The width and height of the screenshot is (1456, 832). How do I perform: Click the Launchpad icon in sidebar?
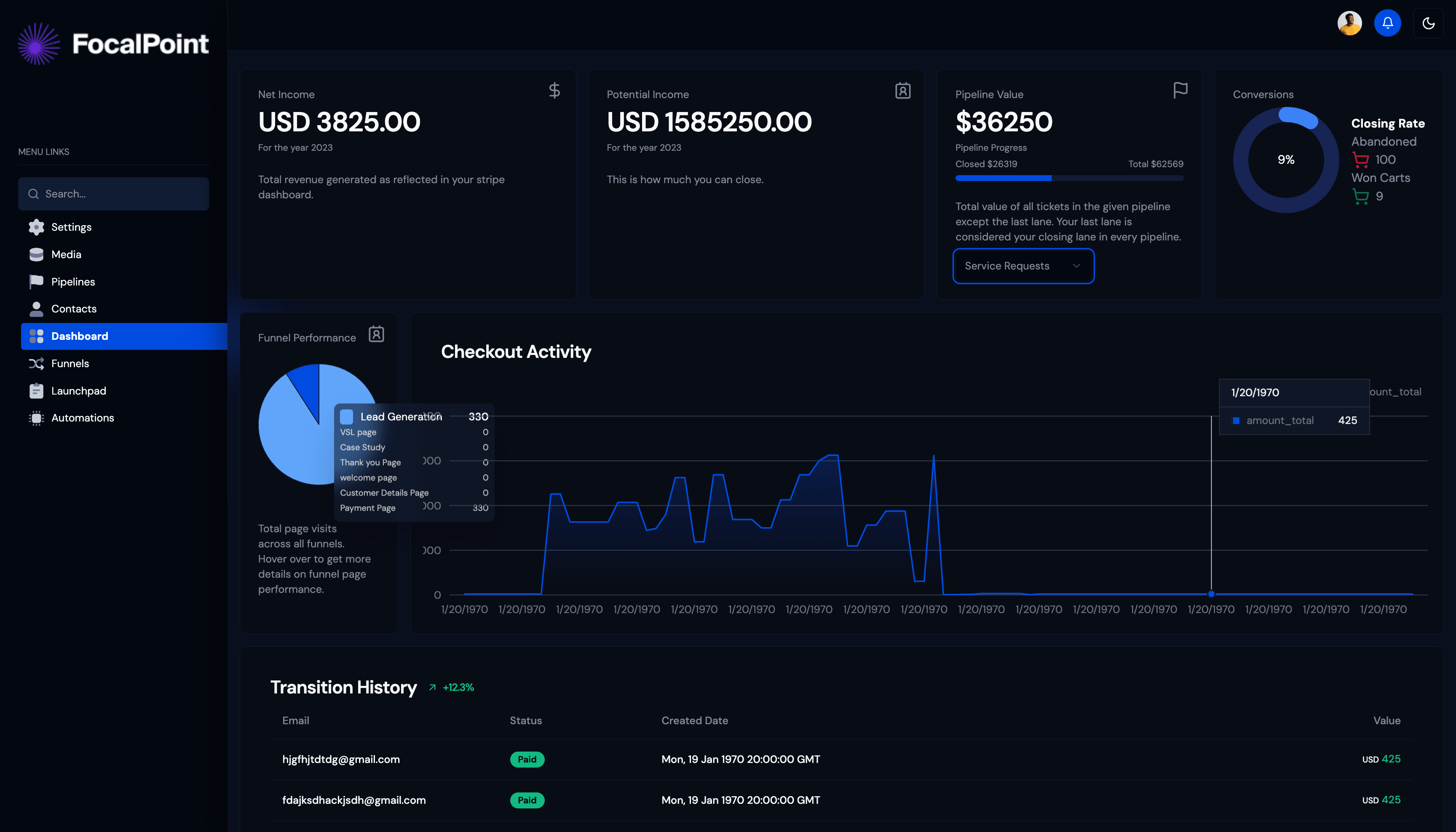36,390
